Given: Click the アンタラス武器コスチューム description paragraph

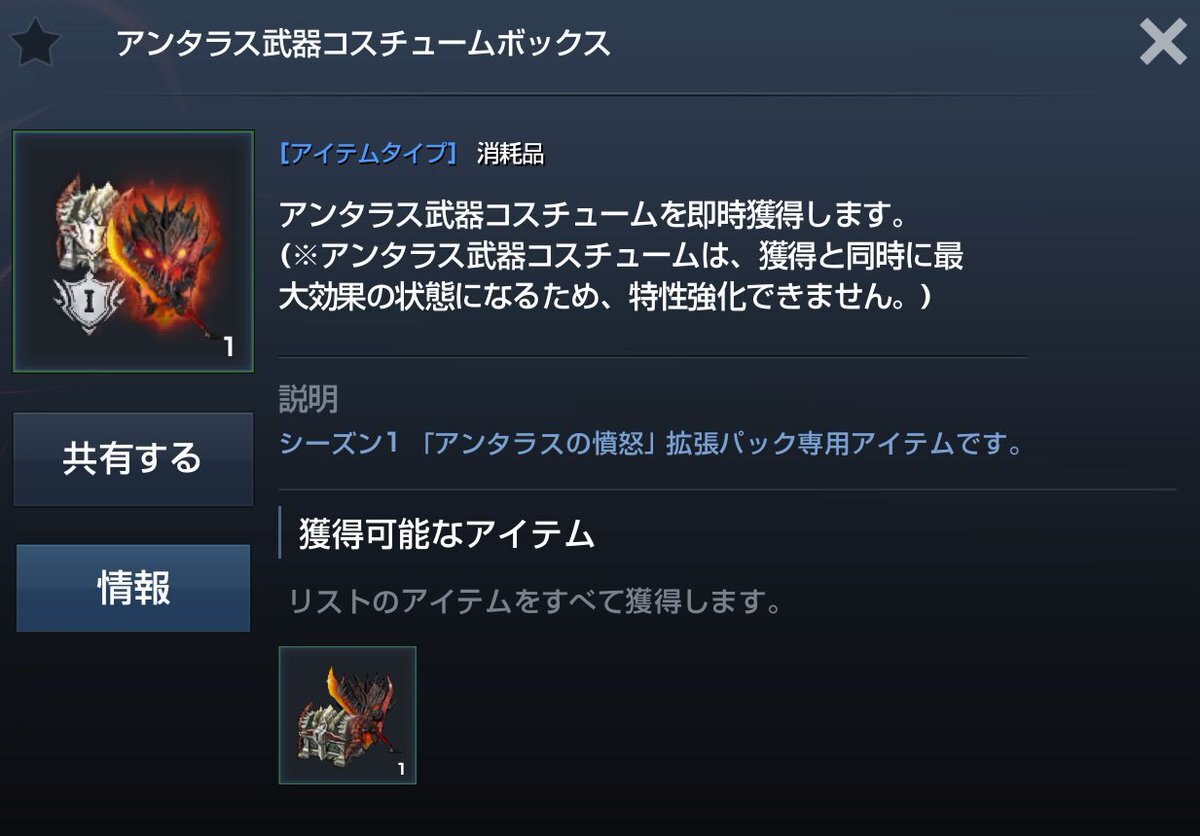Looking at the screenshot, I should coord(621,255).
